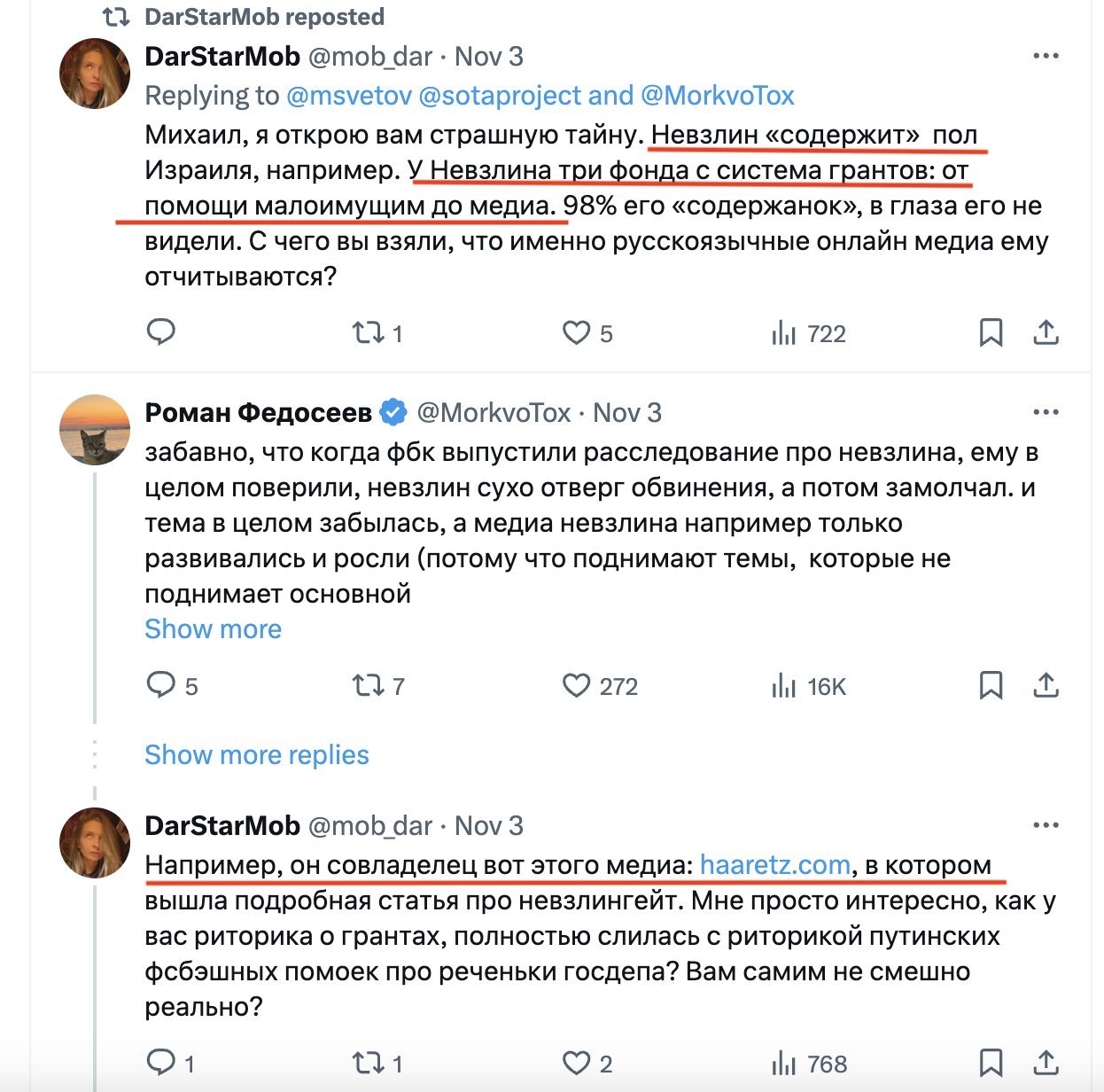The width and height of the screenshot is (1104, 1092).
Task: Like the first tweet with 5 likes
Action: 576,333
